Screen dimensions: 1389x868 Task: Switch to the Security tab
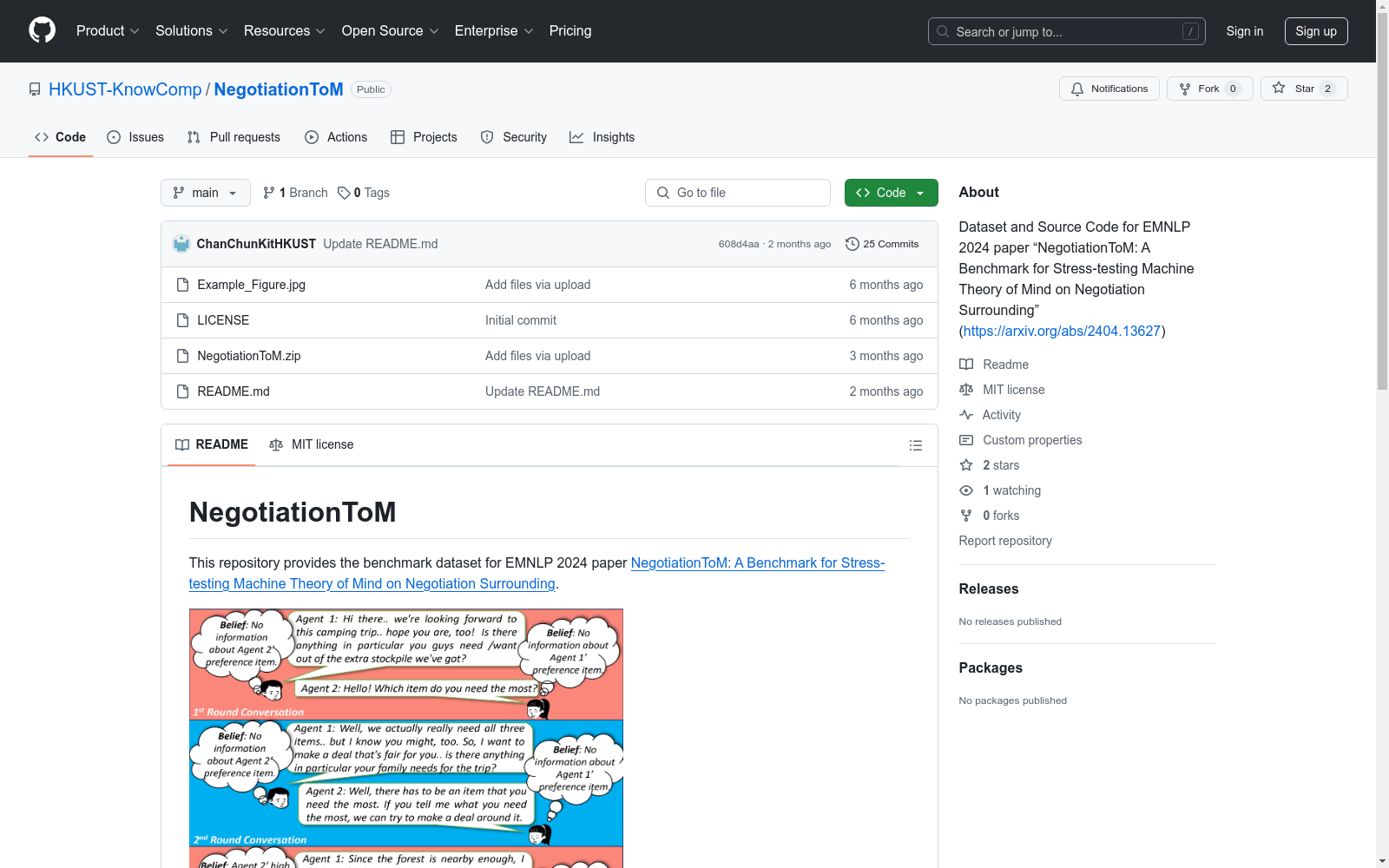point(514,137)
